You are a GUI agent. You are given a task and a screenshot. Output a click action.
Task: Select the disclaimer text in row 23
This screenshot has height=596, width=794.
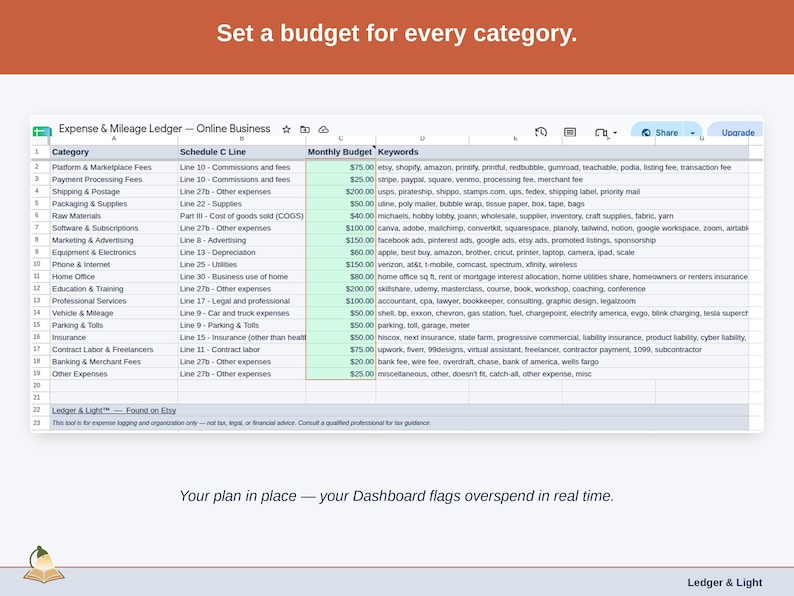(241, 423)
